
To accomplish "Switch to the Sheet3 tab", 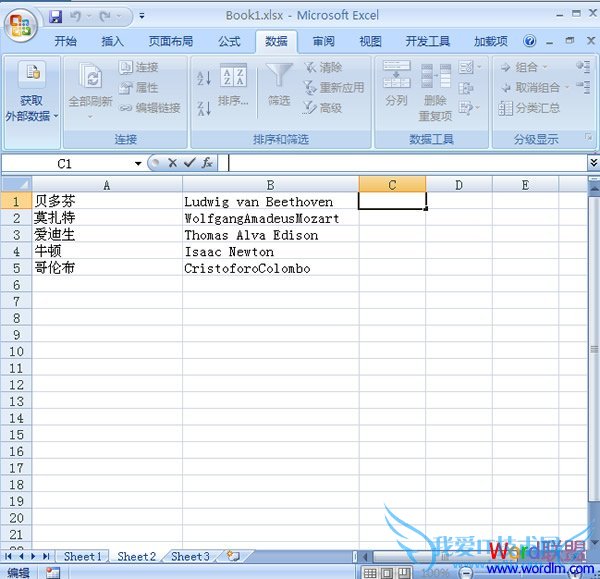I will (x=190, y=556).
